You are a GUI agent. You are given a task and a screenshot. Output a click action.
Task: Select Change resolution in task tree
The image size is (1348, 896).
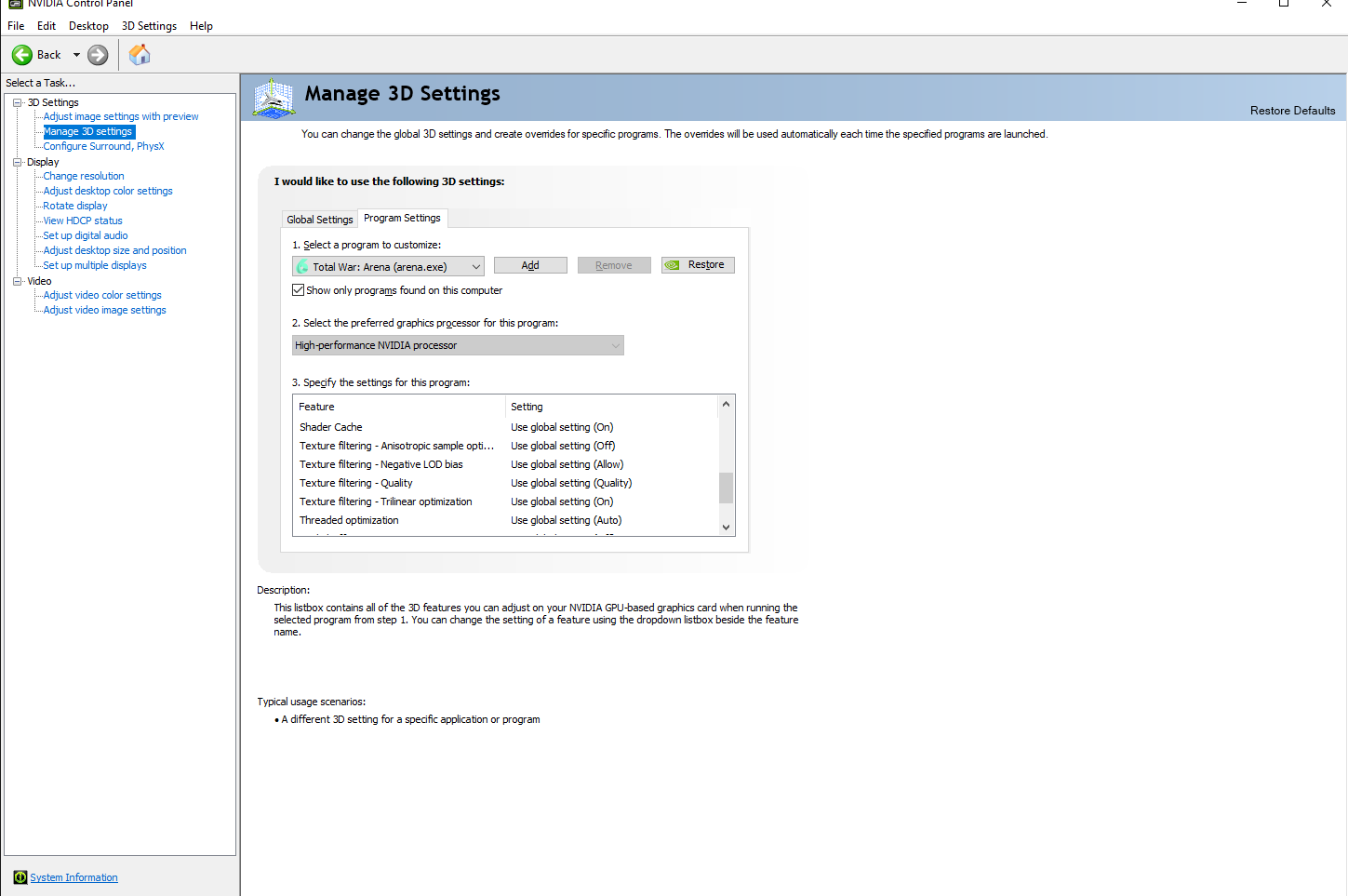click(84, 176)
